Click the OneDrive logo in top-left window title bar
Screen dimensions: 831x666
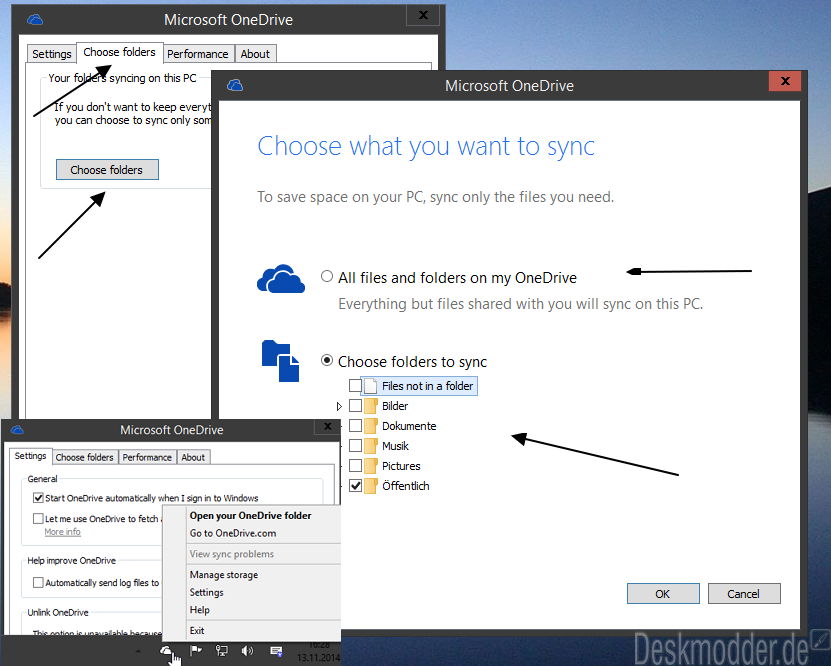(x=35, y=20)
